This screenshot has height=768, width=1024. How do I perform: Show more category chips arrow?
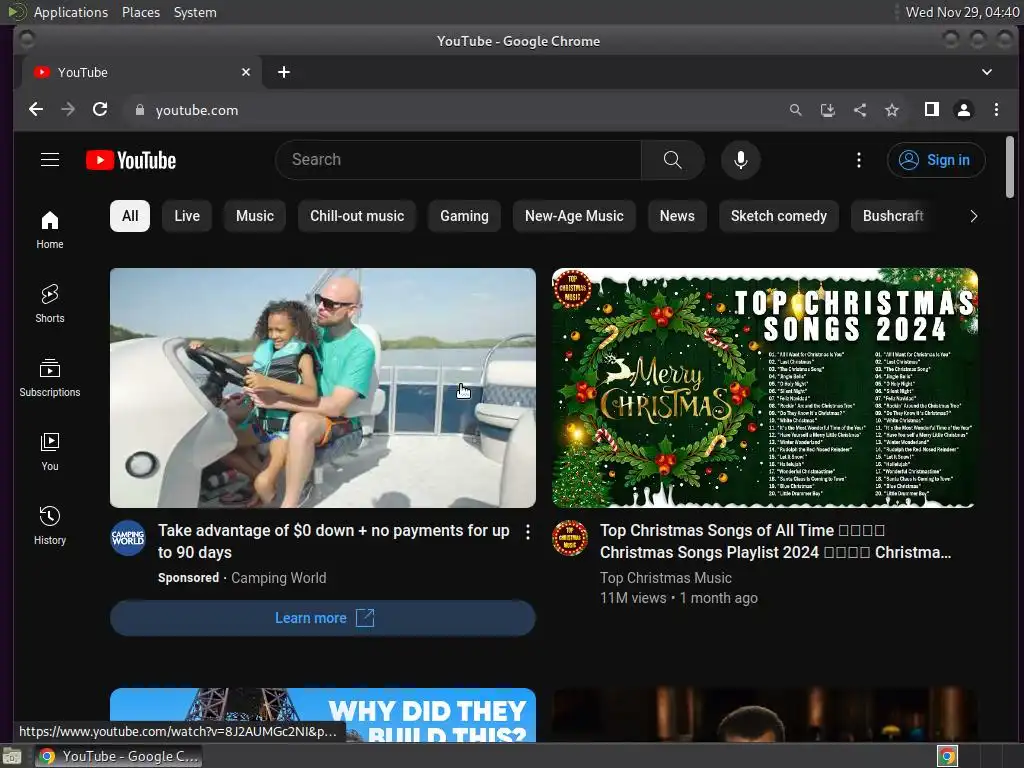tap(974, 216)
